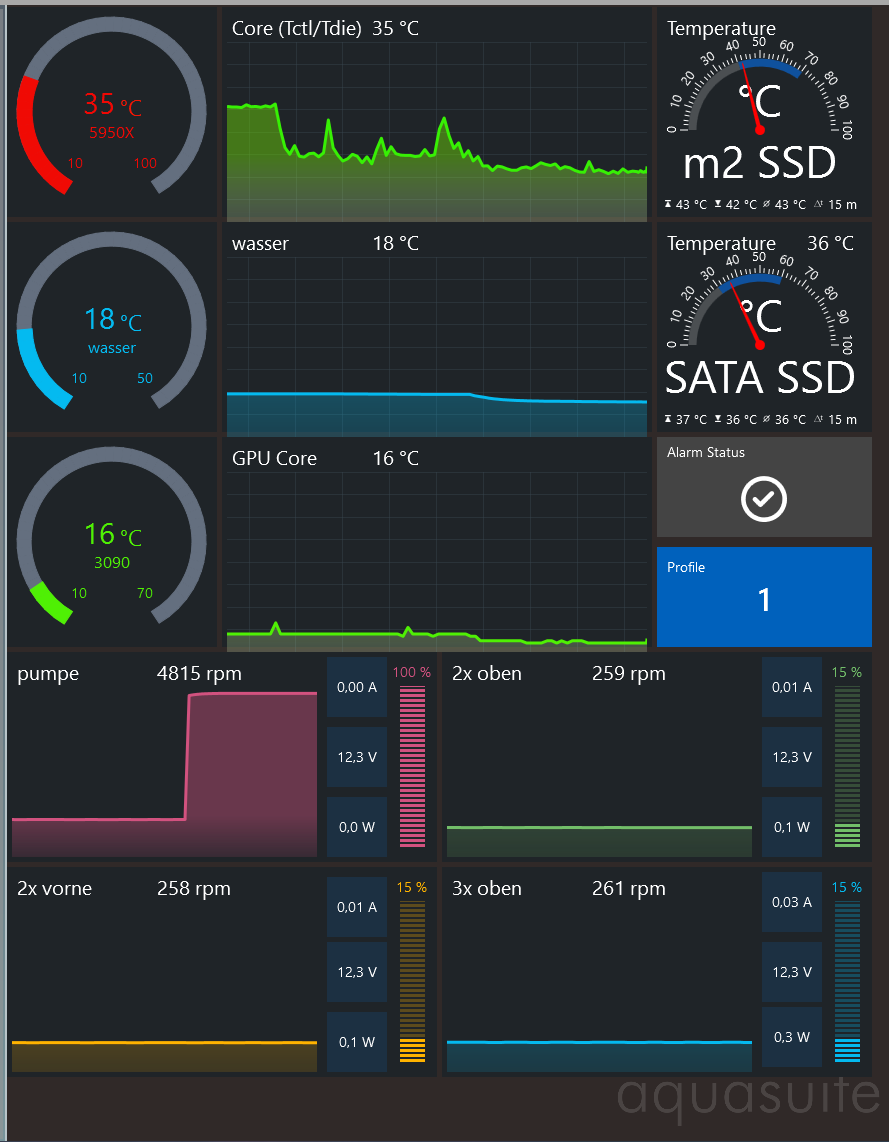
Task: Click the Core (Tctl/Tdie) temperature chart
Action: click(437, 132)
